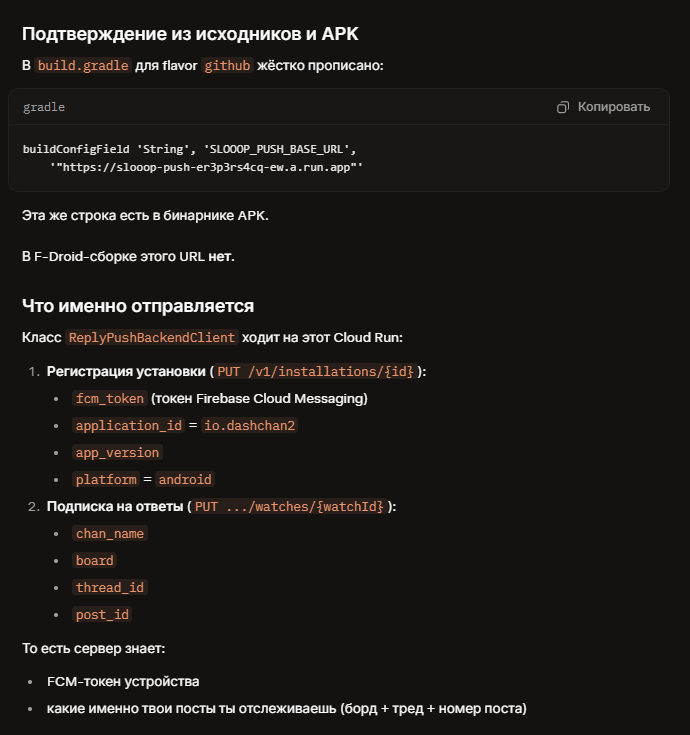Click the heading Что именно отправляется
The width and height of the screenshot is (690, 735).
[138, 306]
